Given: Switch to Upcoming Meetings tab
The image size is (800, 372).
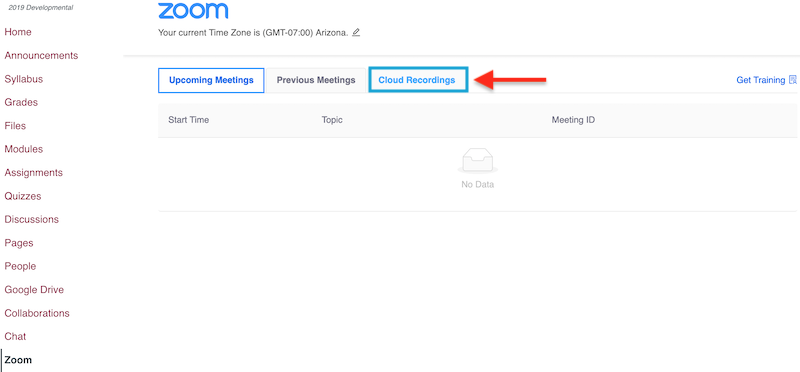Looking at the screenshot, I should 211,80.
